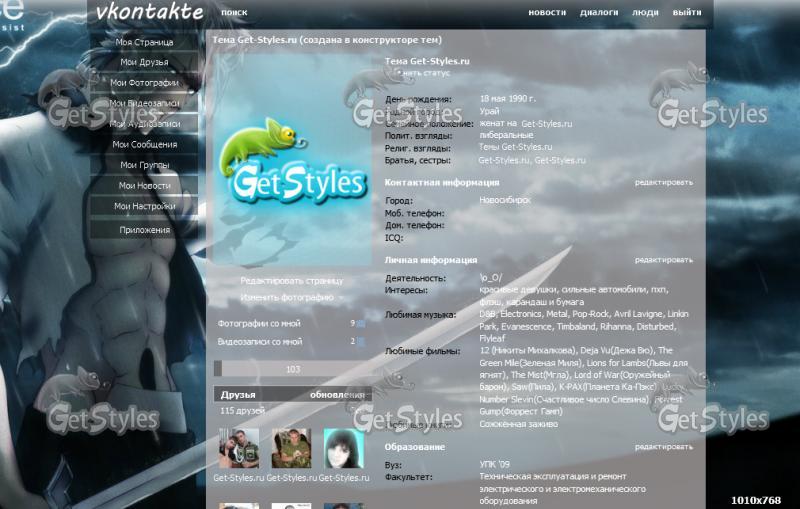Open диалоги in the top navigation
The height and width of the screenshot is (509, 800).
coord(599,13)
